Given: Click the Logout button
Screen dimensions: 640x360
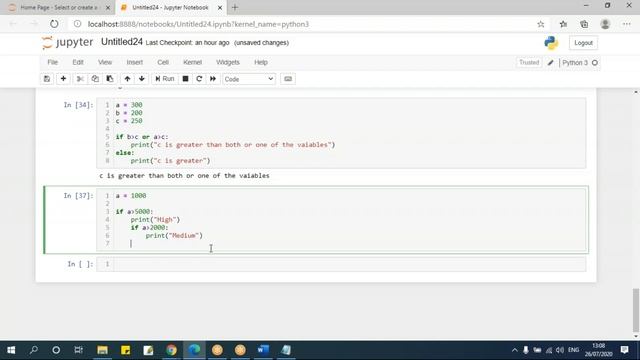Looking at the screenshot, I should [583, 43].
